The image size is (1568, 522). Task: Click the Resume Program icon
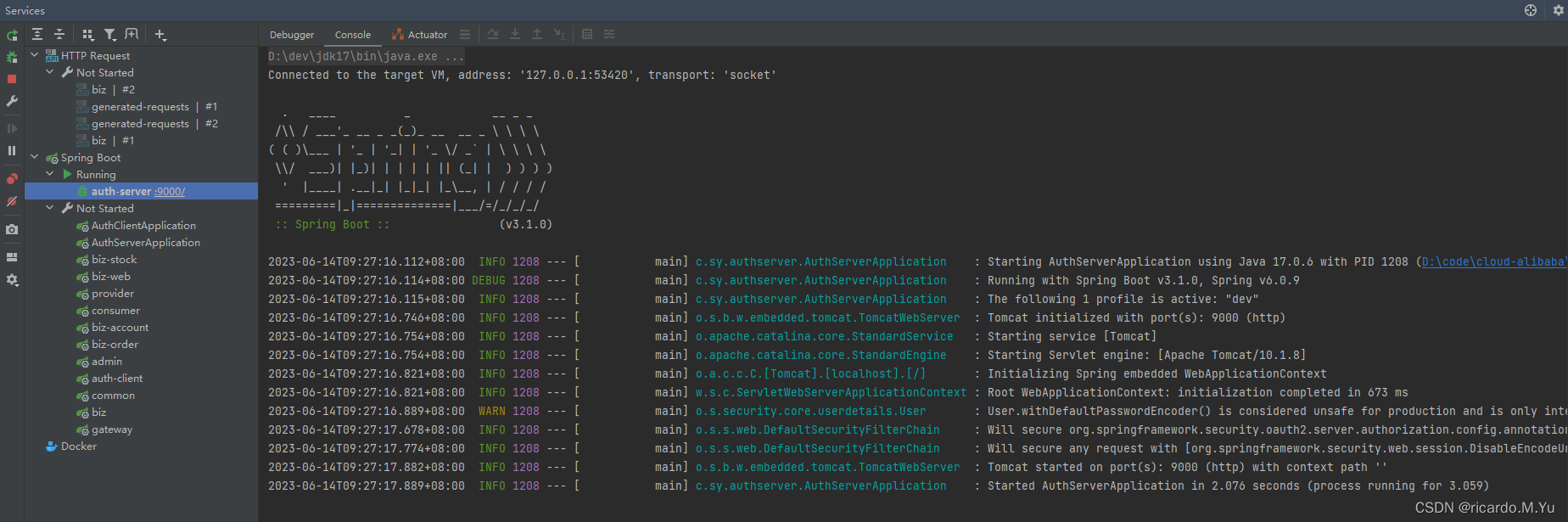coord(12,129)
